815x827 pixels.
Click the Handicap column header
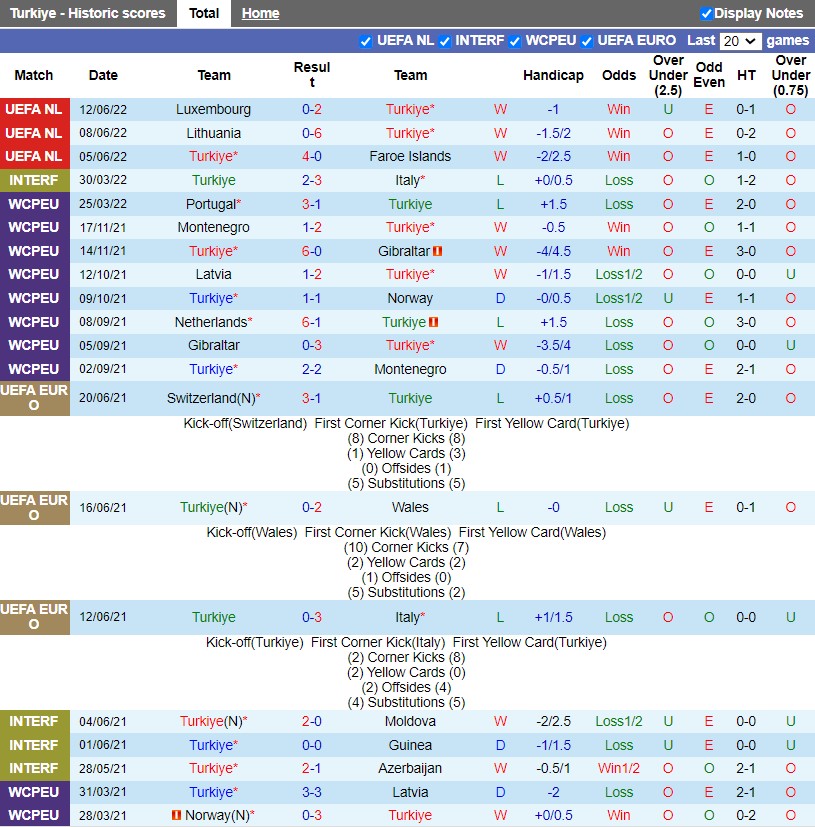[553, 75]
